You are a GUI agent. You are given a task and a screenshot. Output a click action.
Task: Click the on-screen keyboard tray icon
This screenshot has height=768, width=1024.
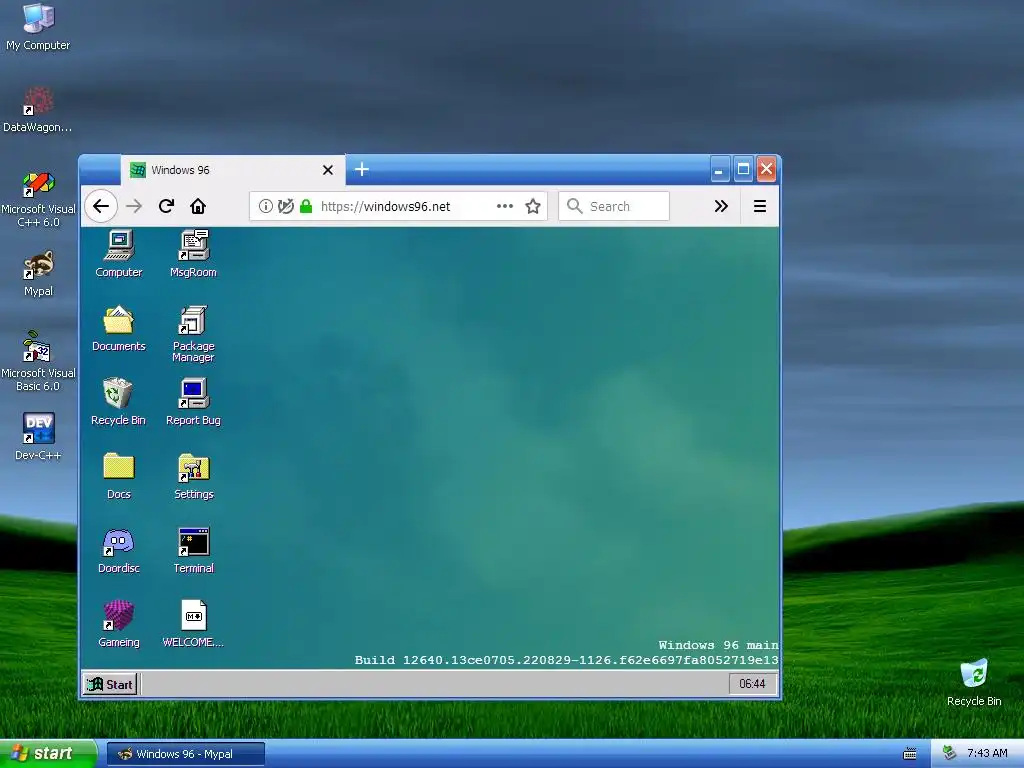[x=910, y=754]
